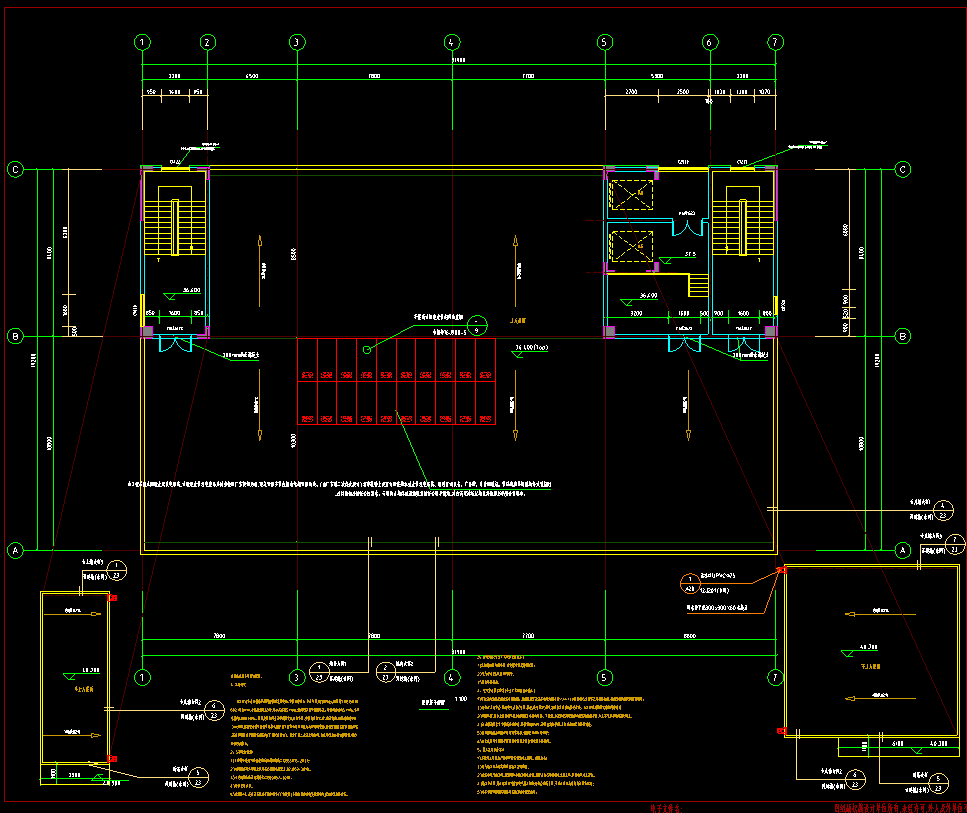Image resolution: width=967 pixels, height=813 pixels.
Task: Click axis bubble B on right side
Action: point(903,336)
